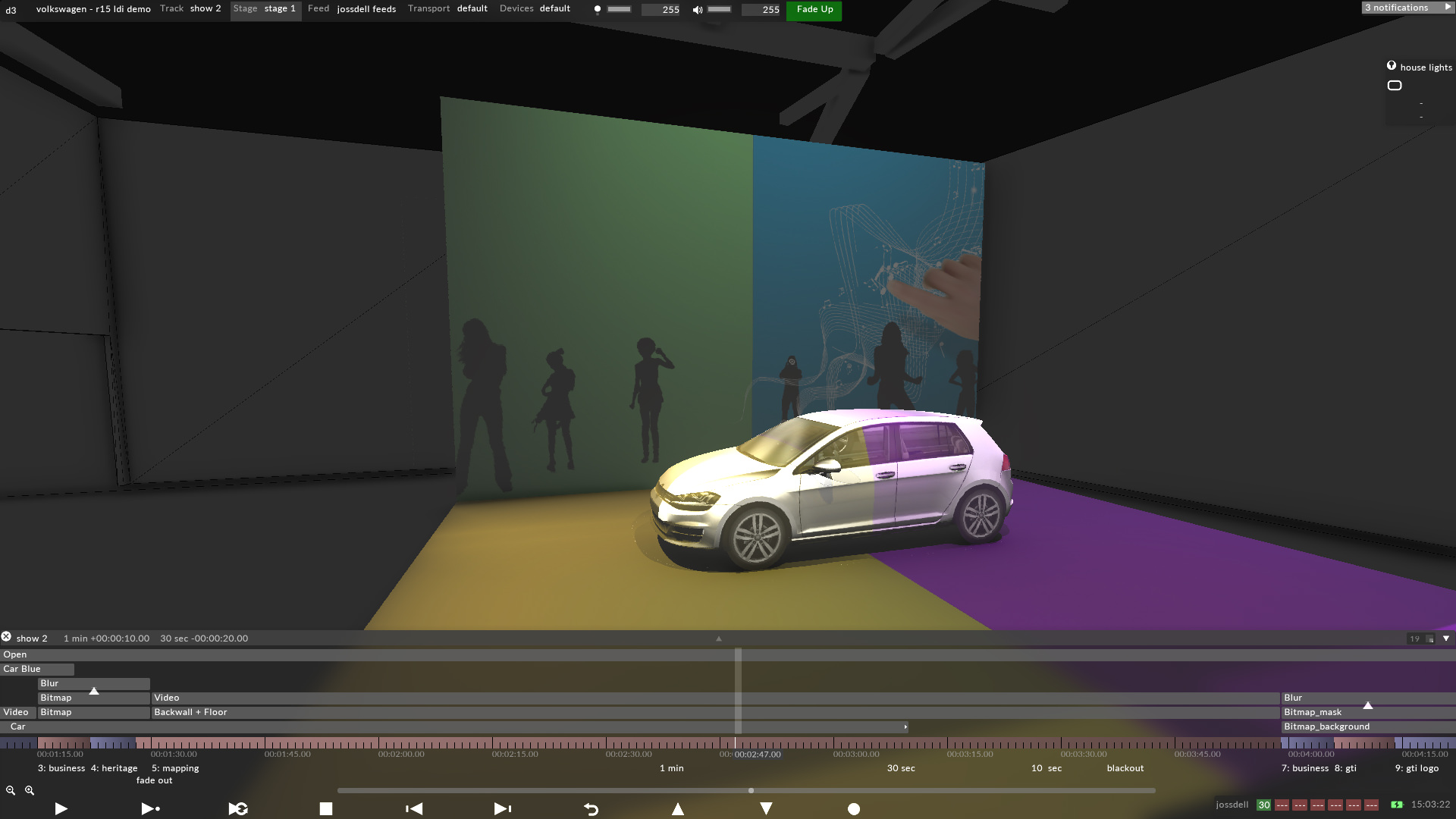Click the Play transport button

tap(61, 809)
